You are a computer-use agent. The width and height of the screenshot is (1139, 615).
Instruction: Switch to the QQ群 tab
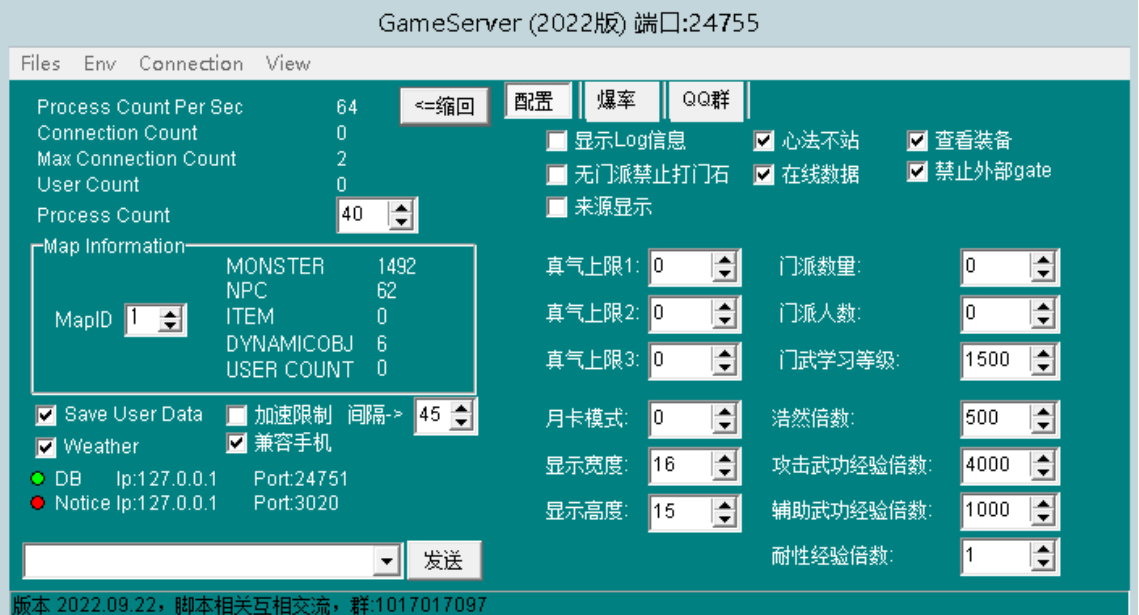coord(706,101)
